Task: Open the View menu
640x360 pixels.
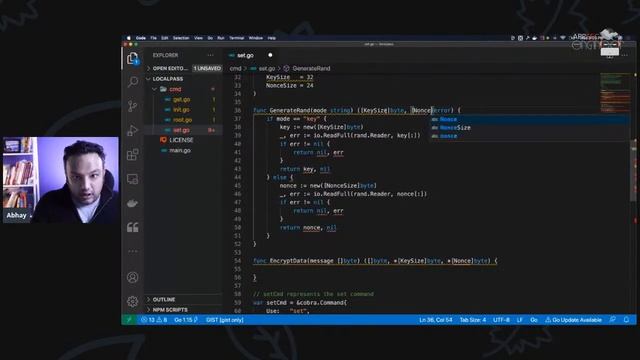Action: [x=198, y=38]
